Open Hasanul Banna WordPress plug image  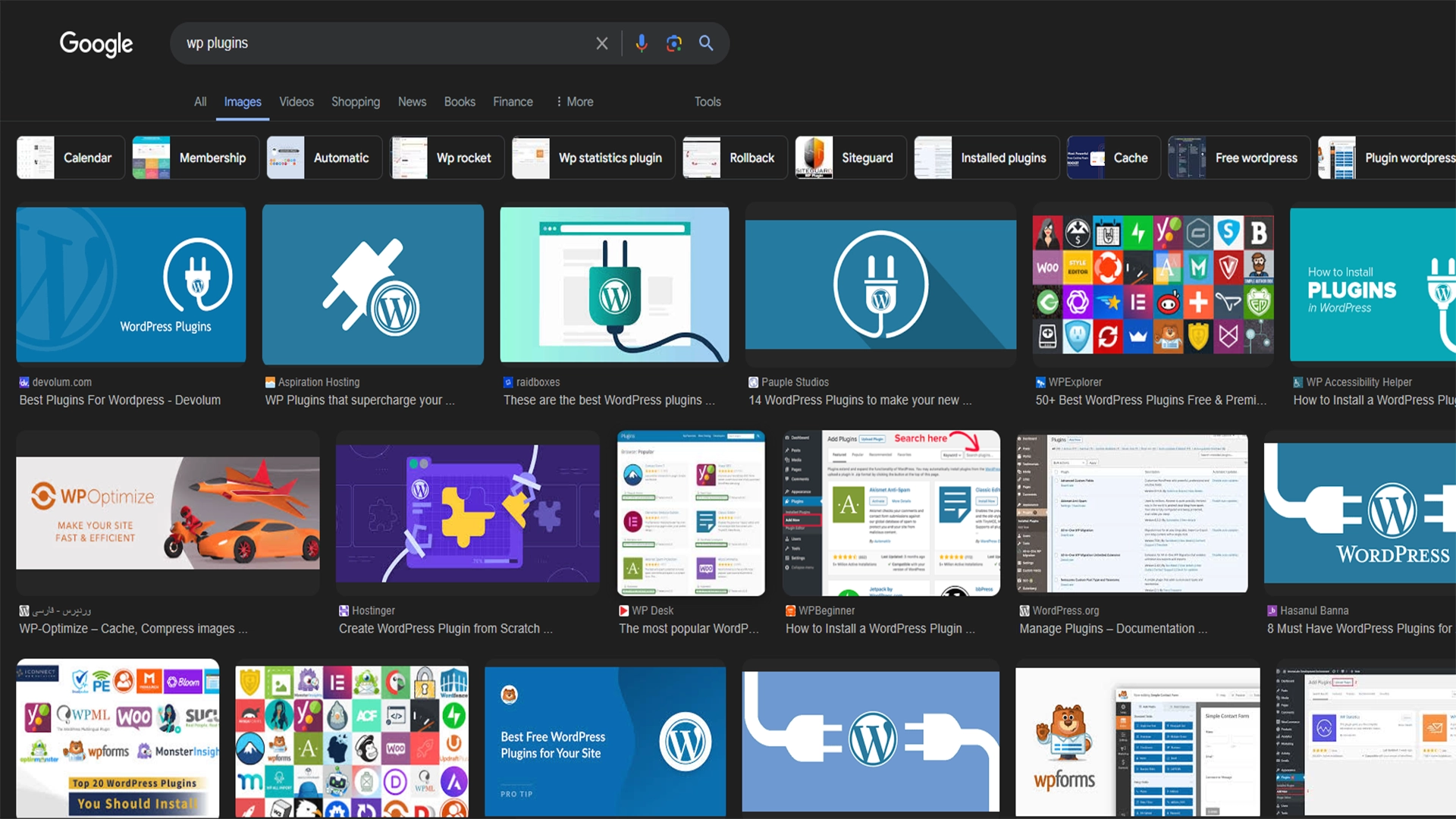[x=1360, y=513]
